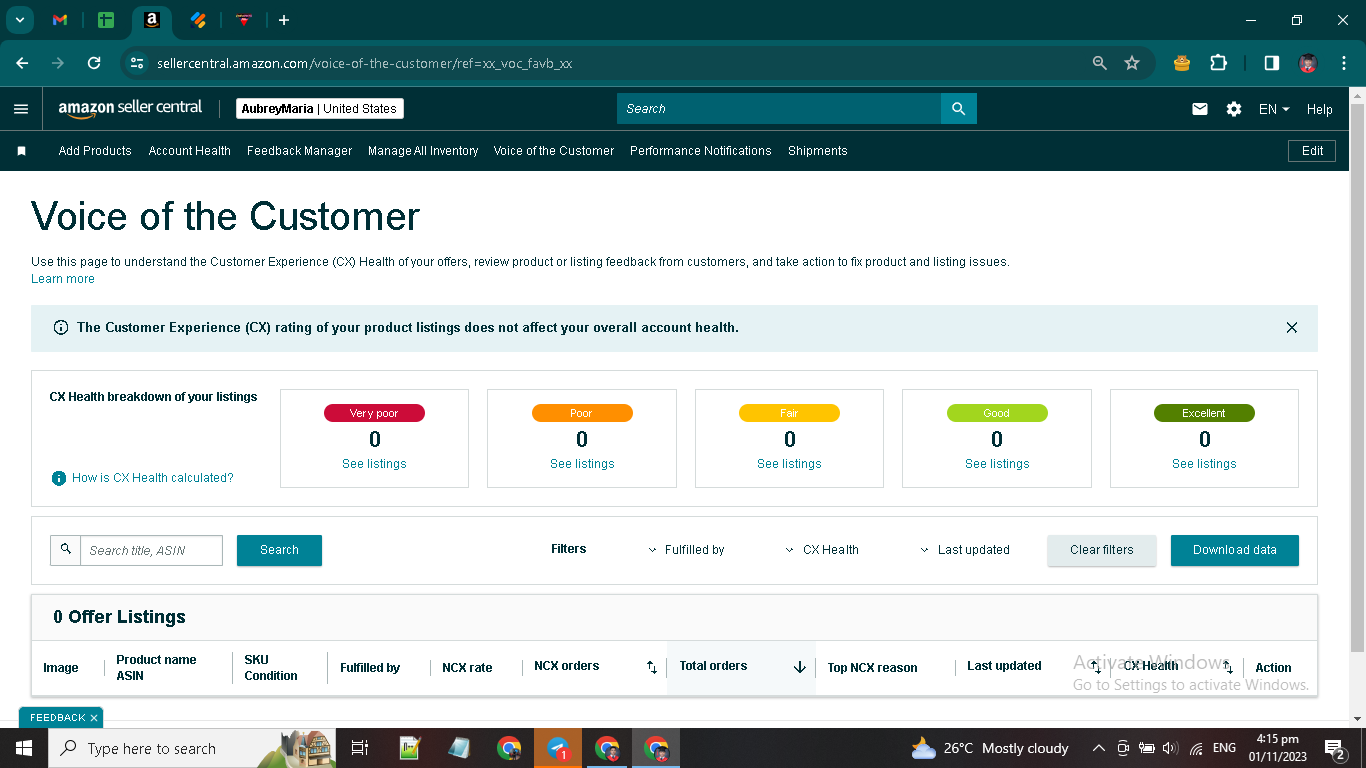Click the Clear filters button
This screenshot has width=1366, height=768.
tap(1102, 550)
